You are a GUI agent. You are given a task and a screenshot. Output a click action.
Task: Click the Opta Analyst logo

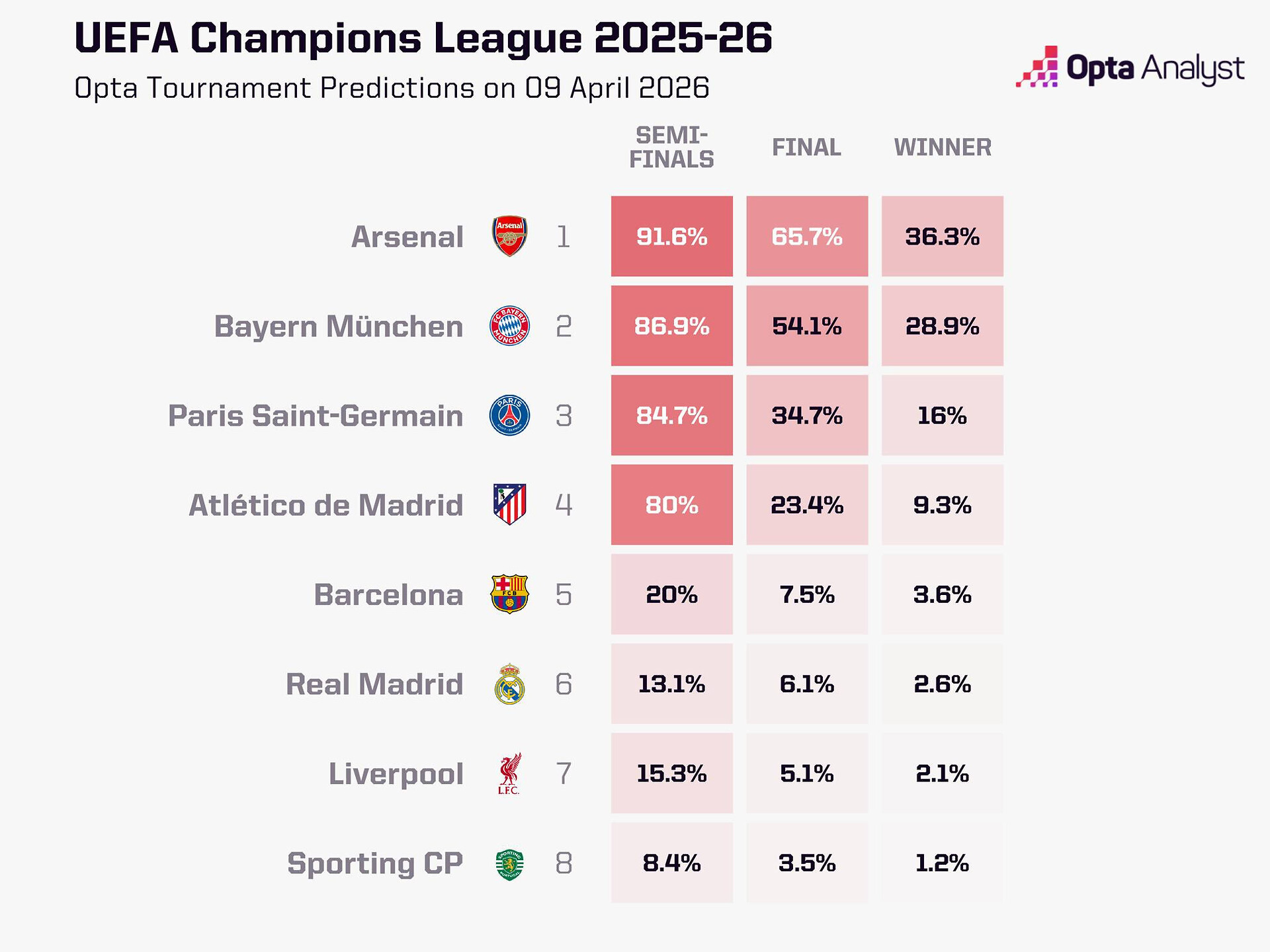pyautogui.click(x=1130, y=68)
